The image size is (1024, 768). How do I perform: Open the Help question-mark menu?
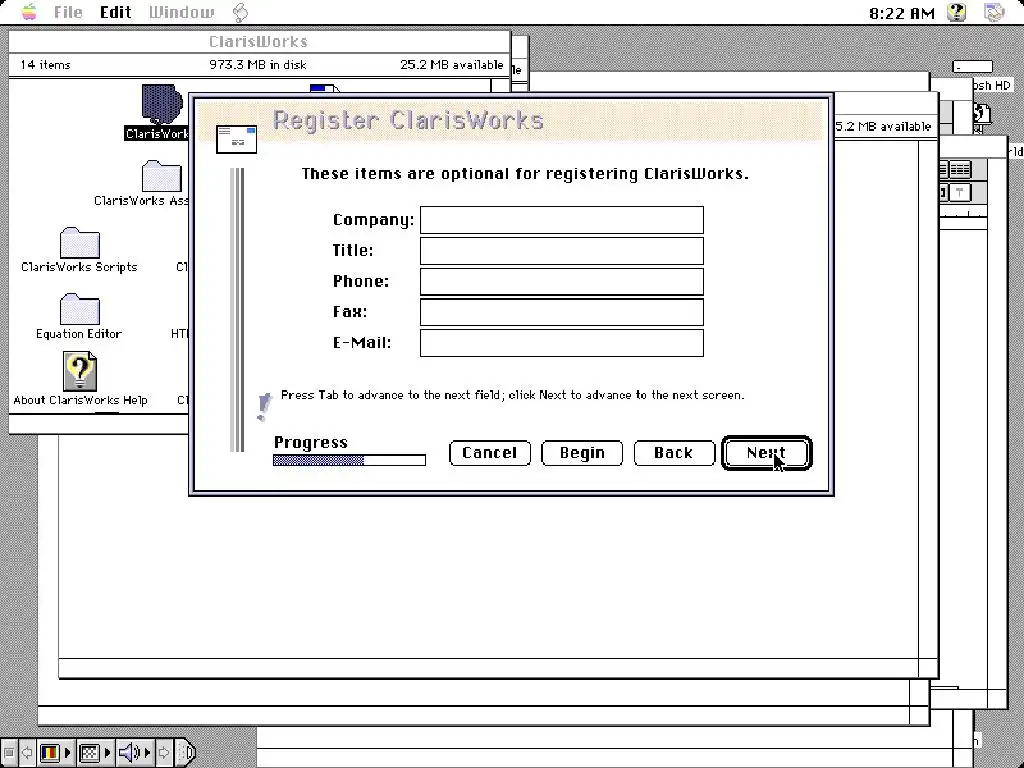(957, 12)
